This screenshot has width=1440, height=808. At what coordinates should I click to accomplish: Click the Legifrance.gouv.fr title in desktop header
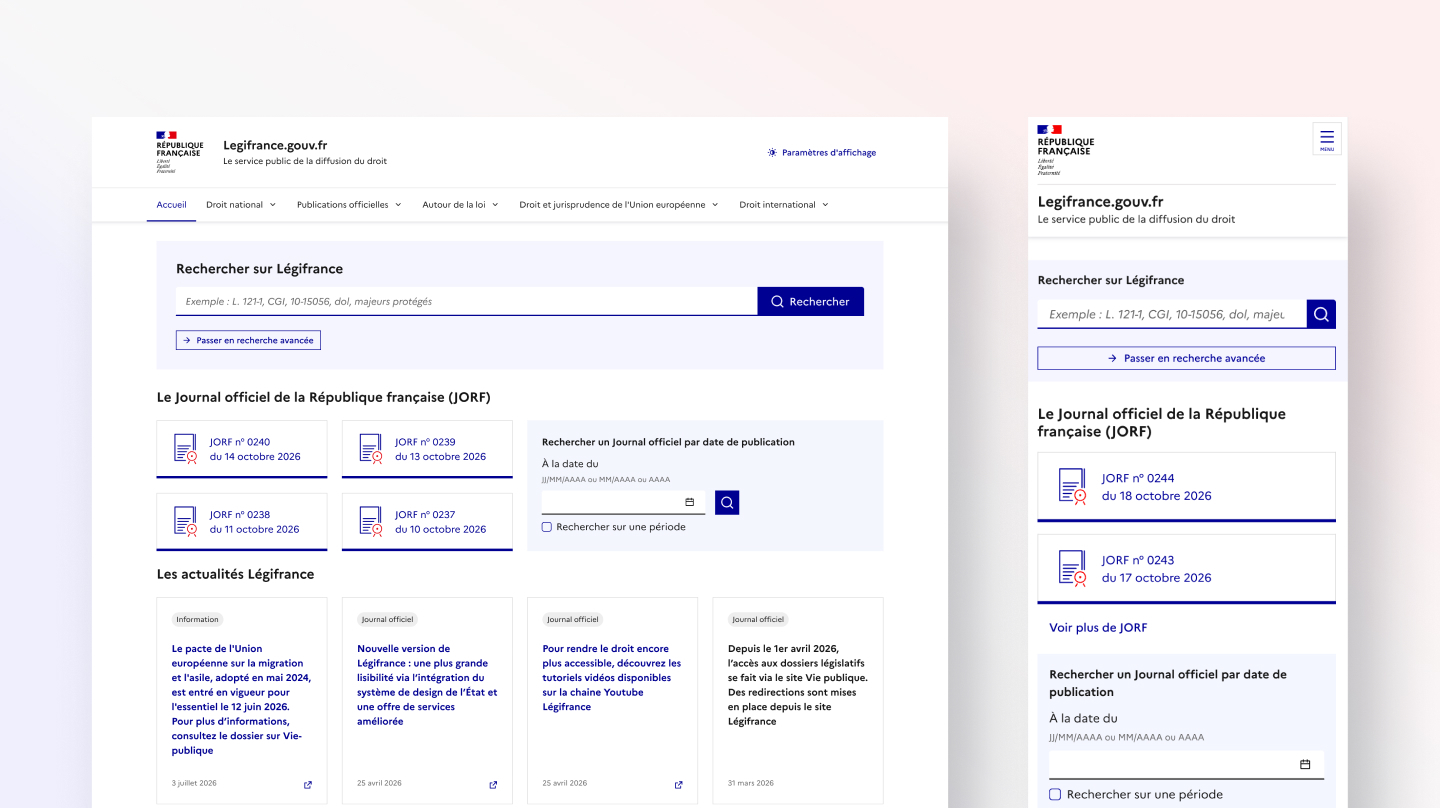click(275, 145)
